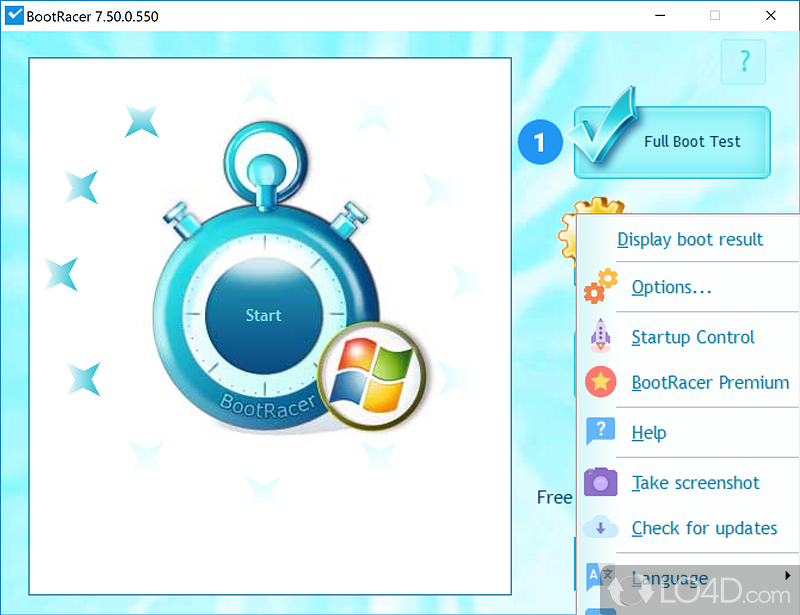The width and height of the screenshot is (800, 615).
Task: Click the purple camera screenshot icon
Action: pyautogui.click(x=600, y=482)
